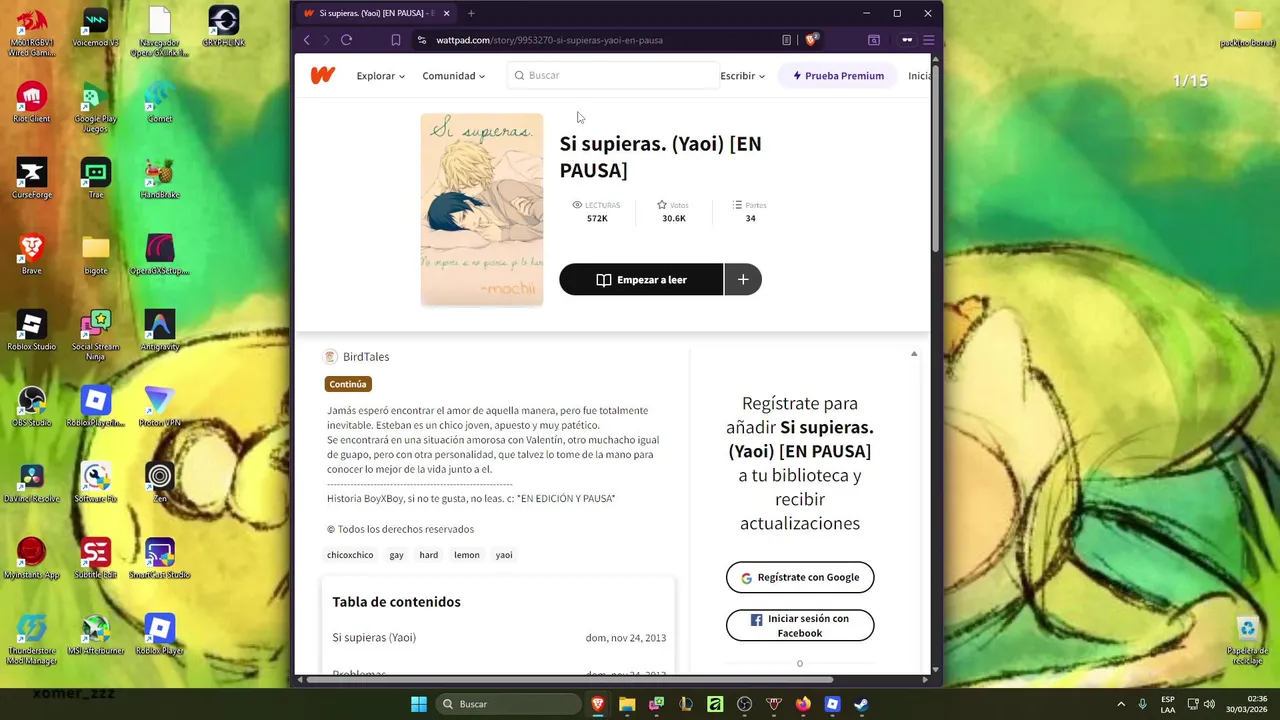The width and height of the screenshot is (1280, 720).
Task: Expand the Escribir dropdown menu
Action: (742, 76)
